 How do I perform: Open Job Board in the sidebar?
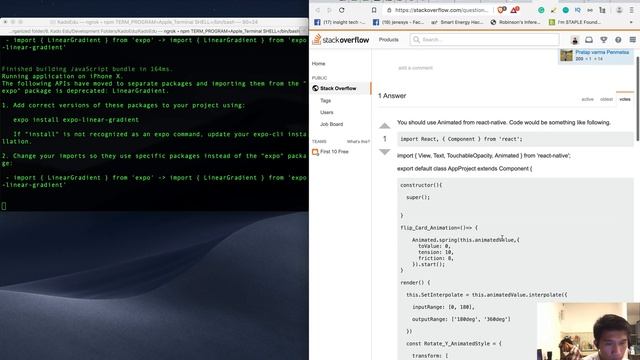[331, 124]
